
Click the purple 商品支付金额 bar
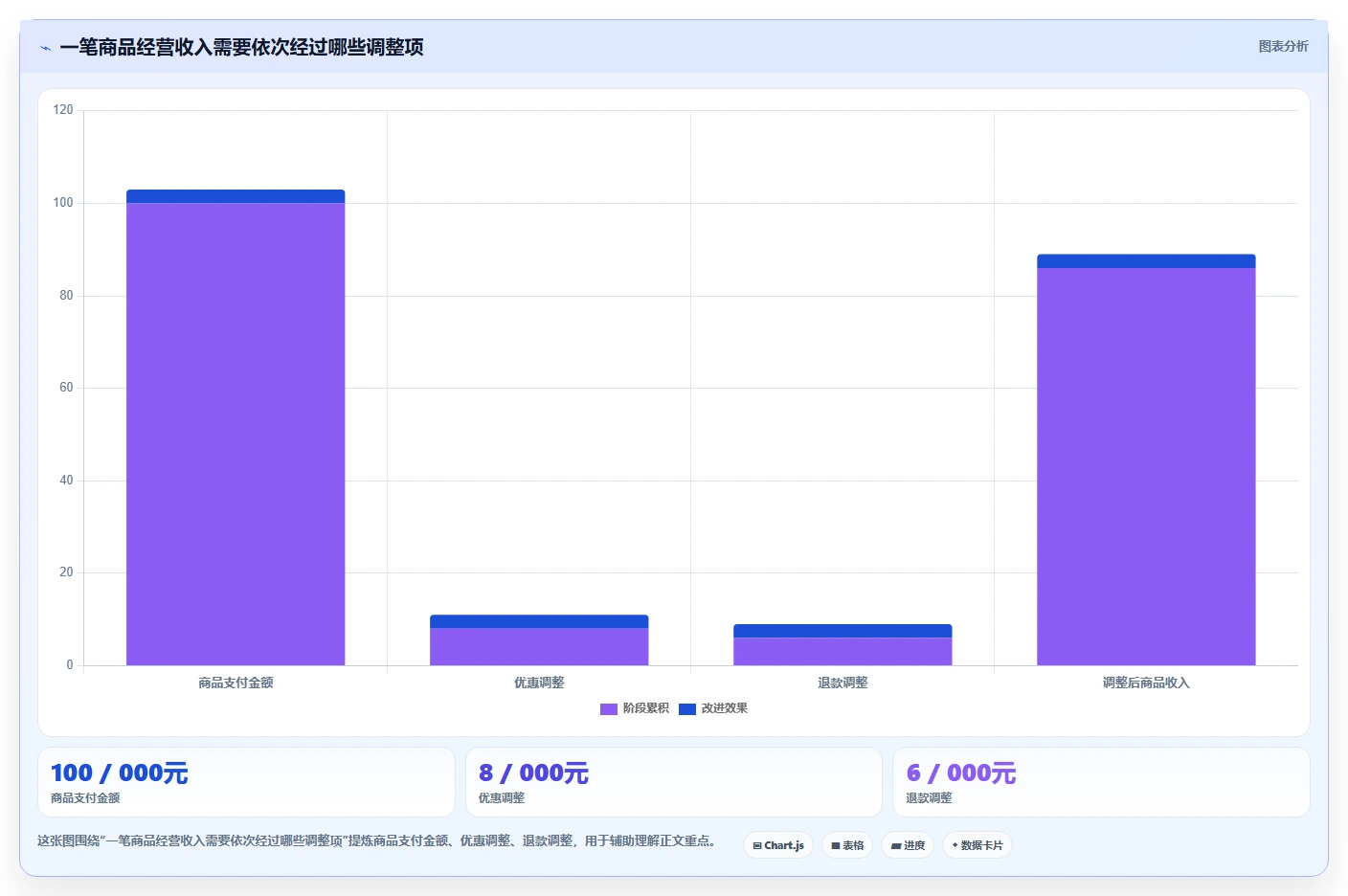[x=236, y=435]
